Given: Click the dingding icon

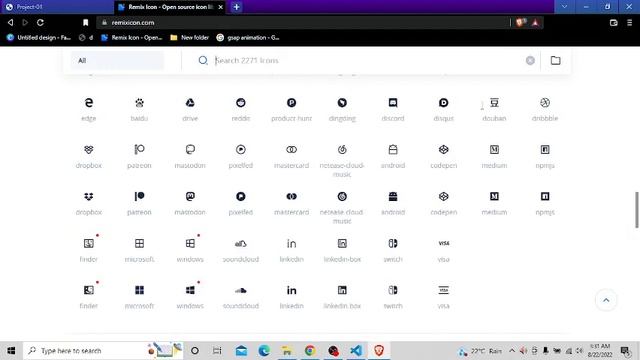Looking at the screenshot, I should pyautogui.click(x=342, y=103).
